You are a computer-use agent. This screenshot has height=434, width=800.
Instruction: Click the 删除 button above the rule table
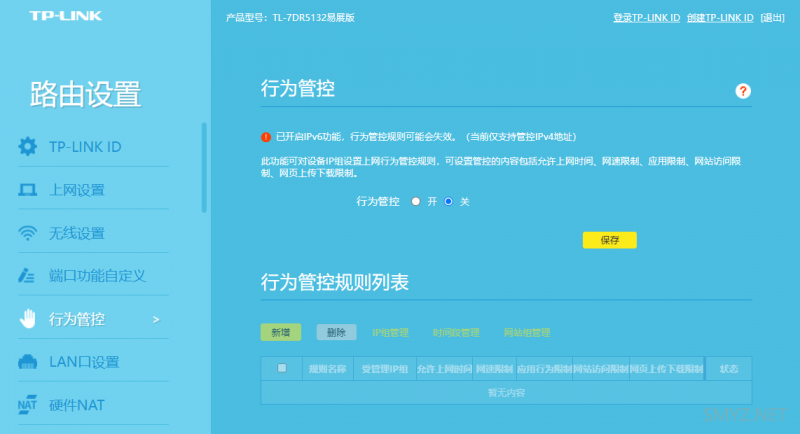tap(336, 332)
